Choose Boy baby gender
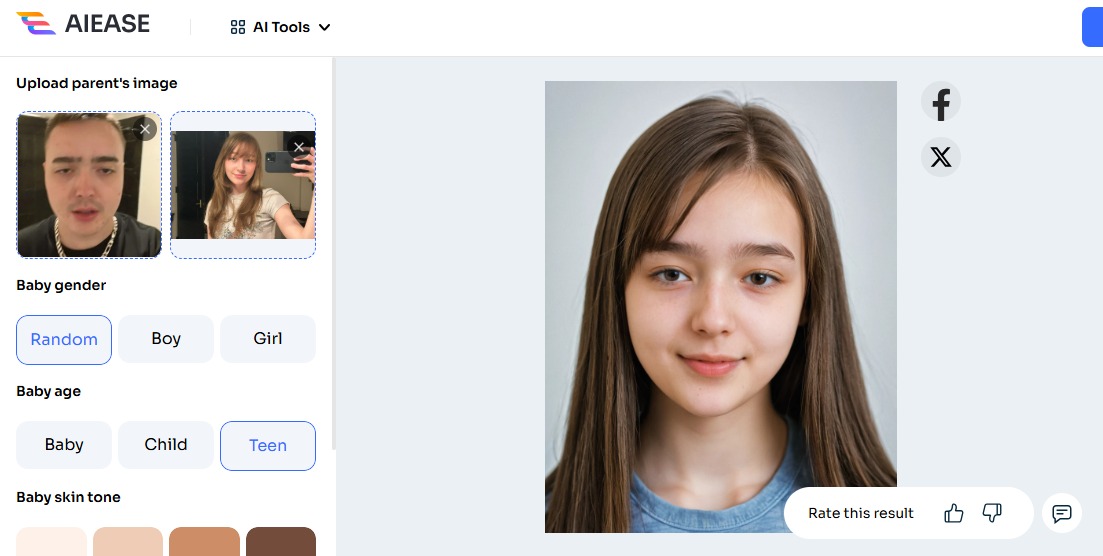This screenshot has height=556, width=1103. (166, 339)
